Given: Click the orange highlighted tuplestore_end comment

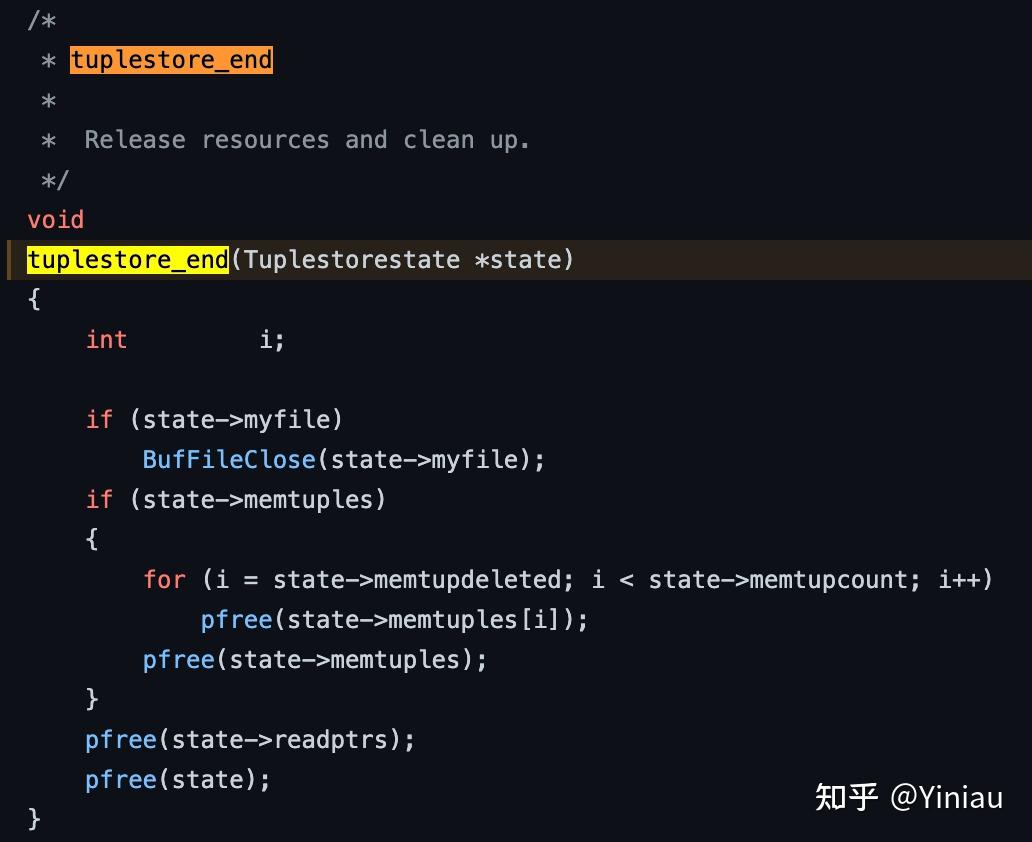Looking at the screenshot, I should [x=171, y=60].
